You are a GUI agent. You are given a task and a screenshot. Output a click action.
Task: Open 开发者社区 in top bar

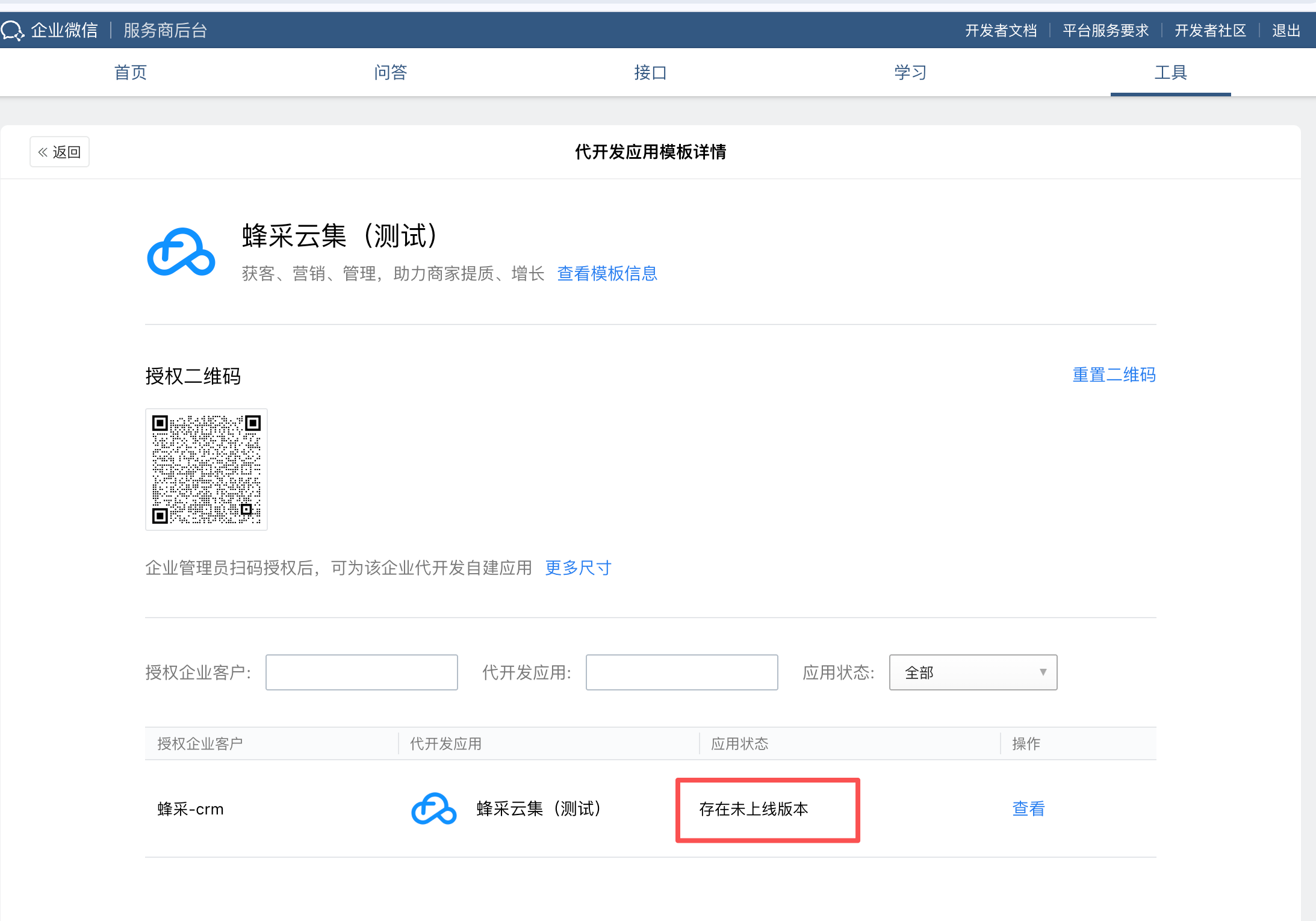click(1210, 31)
